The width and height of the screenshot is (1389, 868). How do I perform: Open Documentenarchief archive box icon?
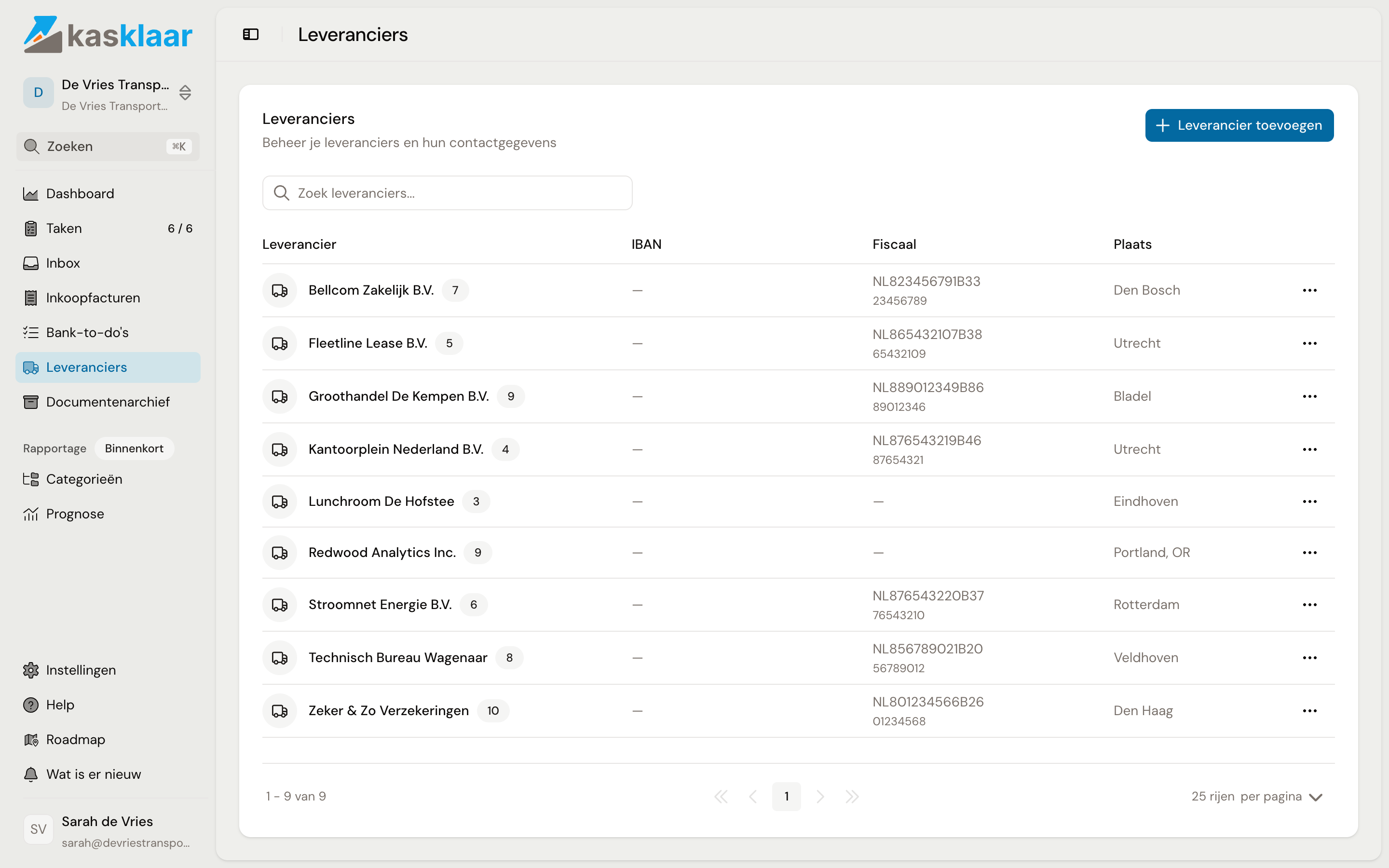tap(30, 402)
